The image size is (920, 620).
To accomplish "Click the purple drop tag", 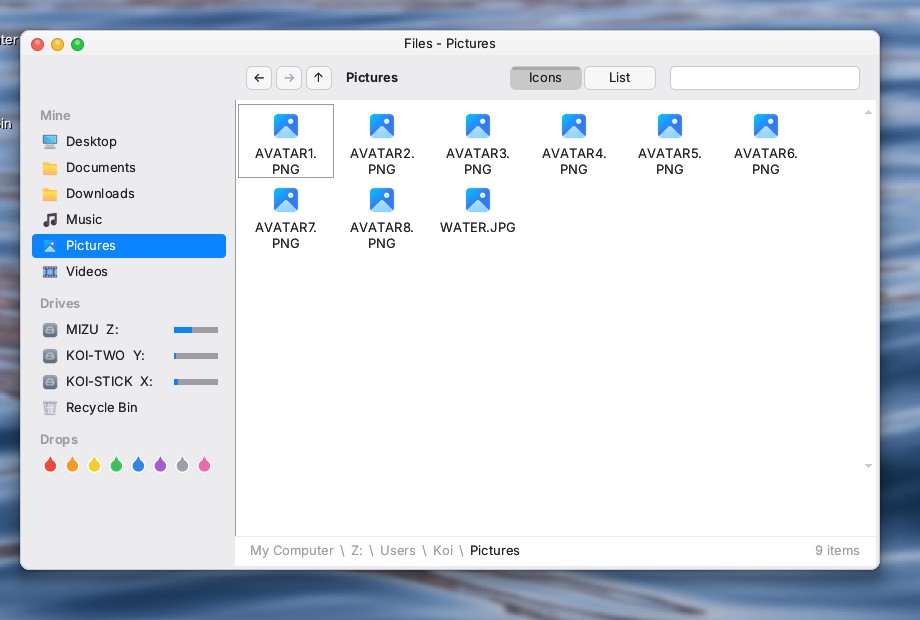I will click(160, 465).
